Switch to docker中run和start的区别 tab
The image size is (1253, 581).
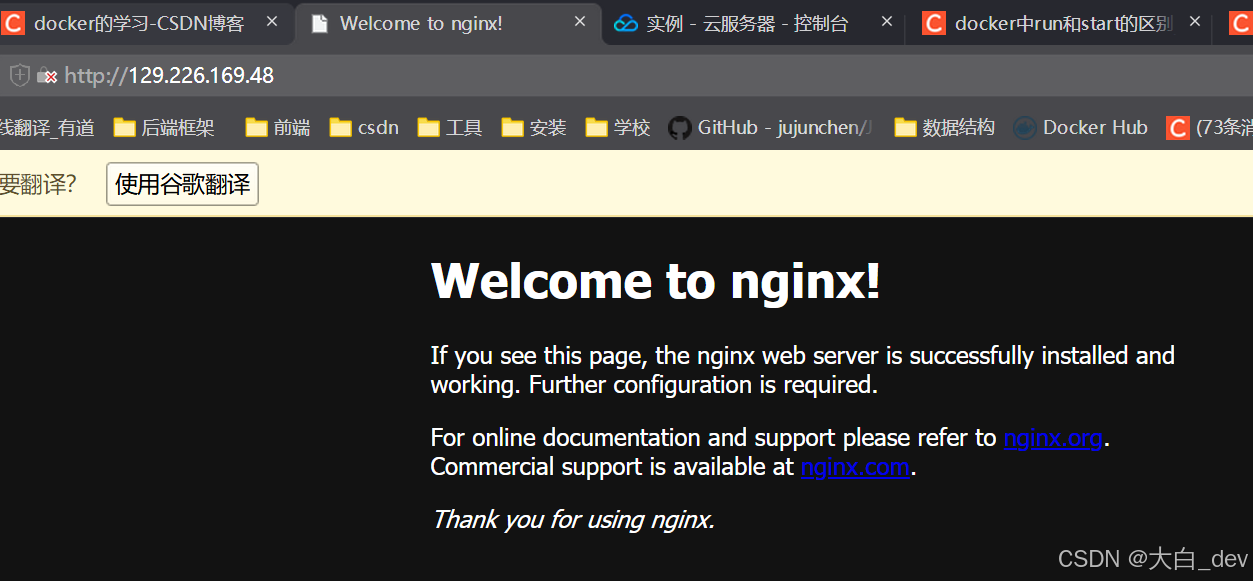1060,23
